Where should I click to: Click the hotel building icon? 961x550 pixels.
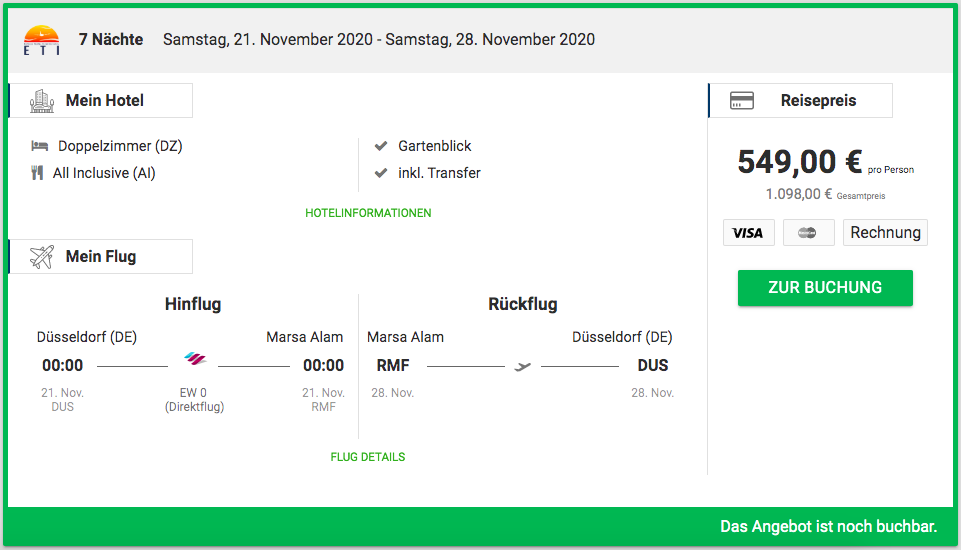tap(42, 101)
